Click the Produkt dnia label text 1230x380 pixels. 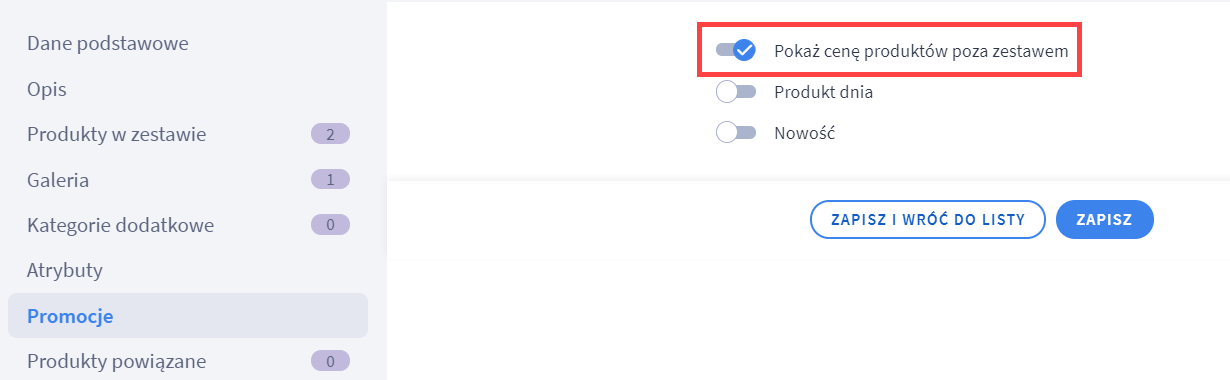click(824, 92)
